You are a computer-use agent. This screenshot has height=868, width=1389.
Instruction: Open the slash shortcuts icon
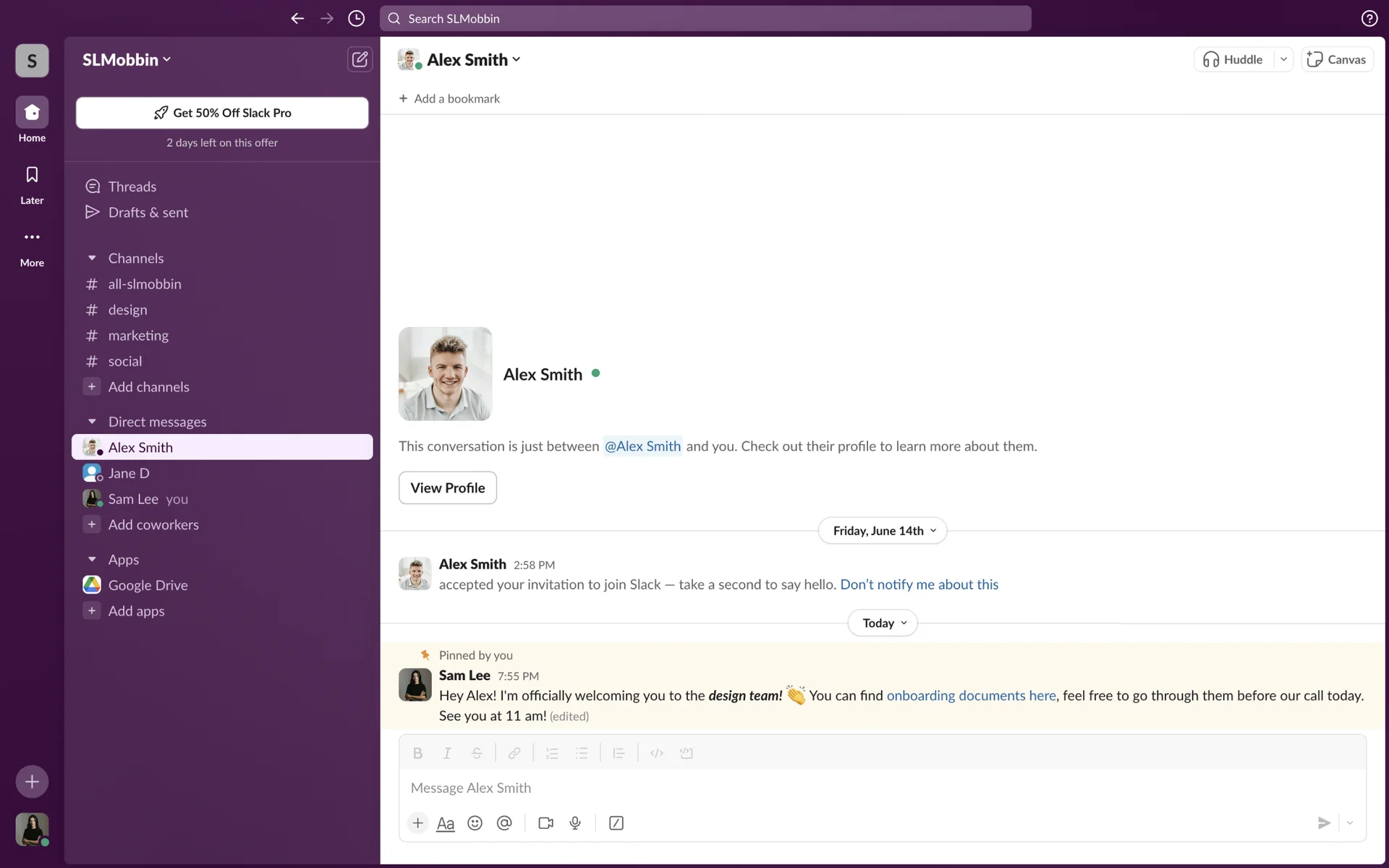(x=616, y=823)
